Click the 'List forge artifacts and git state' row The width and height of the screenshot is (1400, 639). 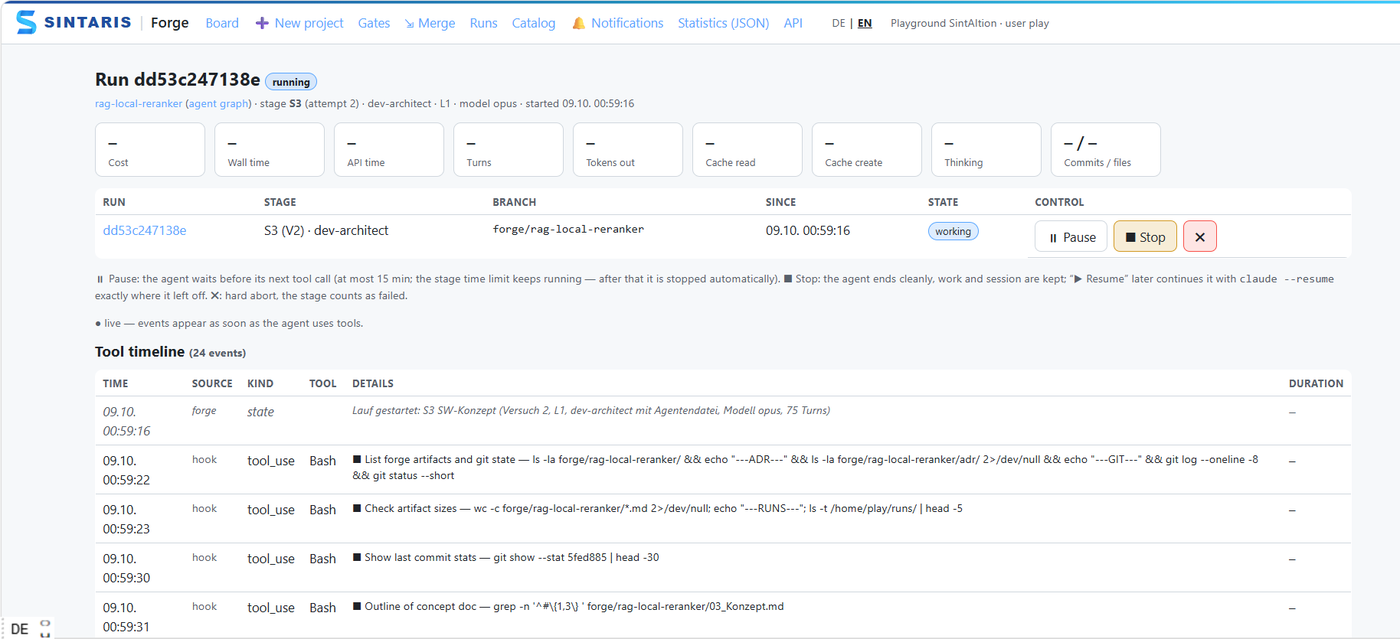pos(723,470)
